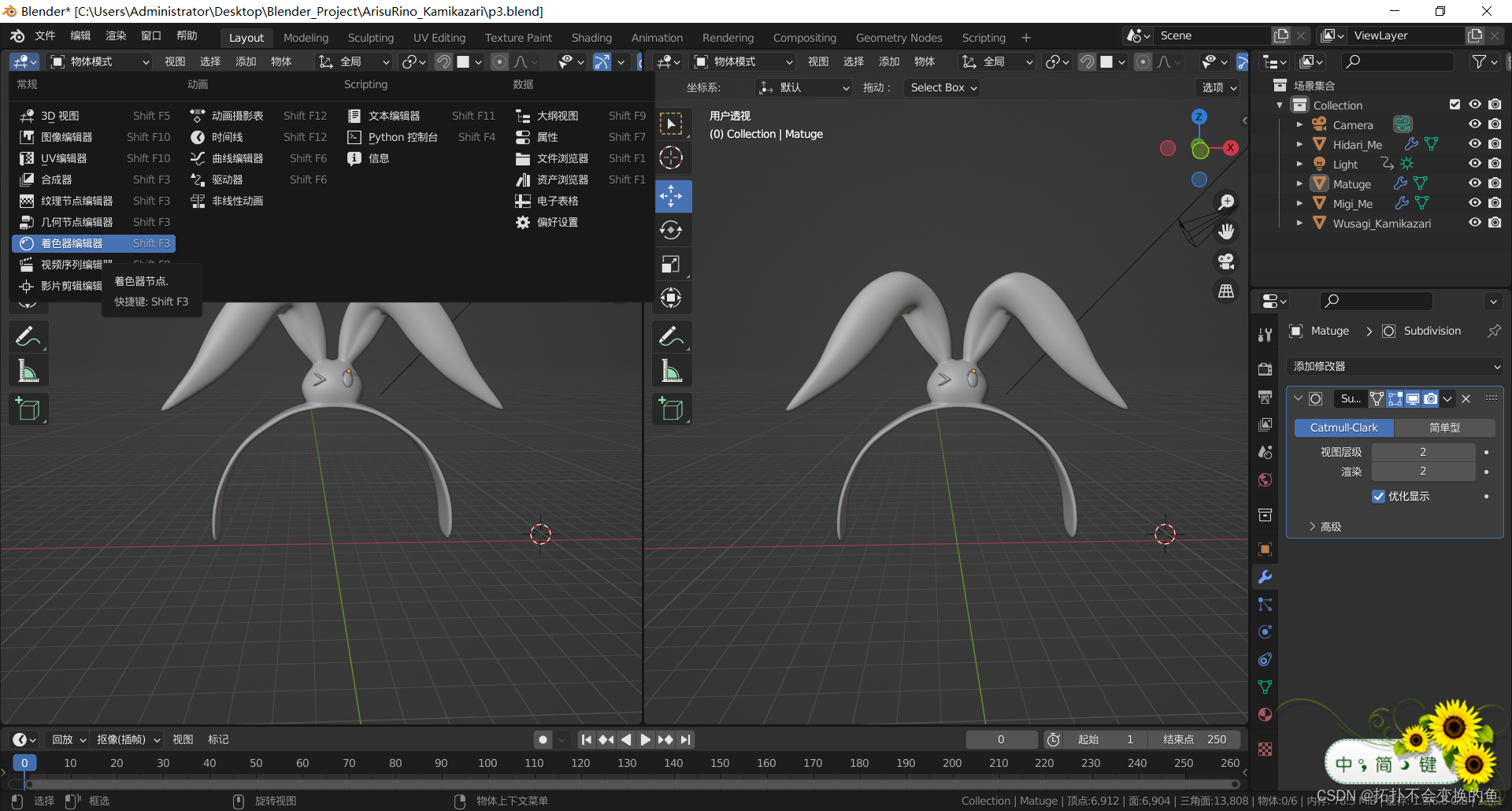Open 默认 orientation dropdown
Viewport: 1512px width, 811px height.
coord(803,87)
